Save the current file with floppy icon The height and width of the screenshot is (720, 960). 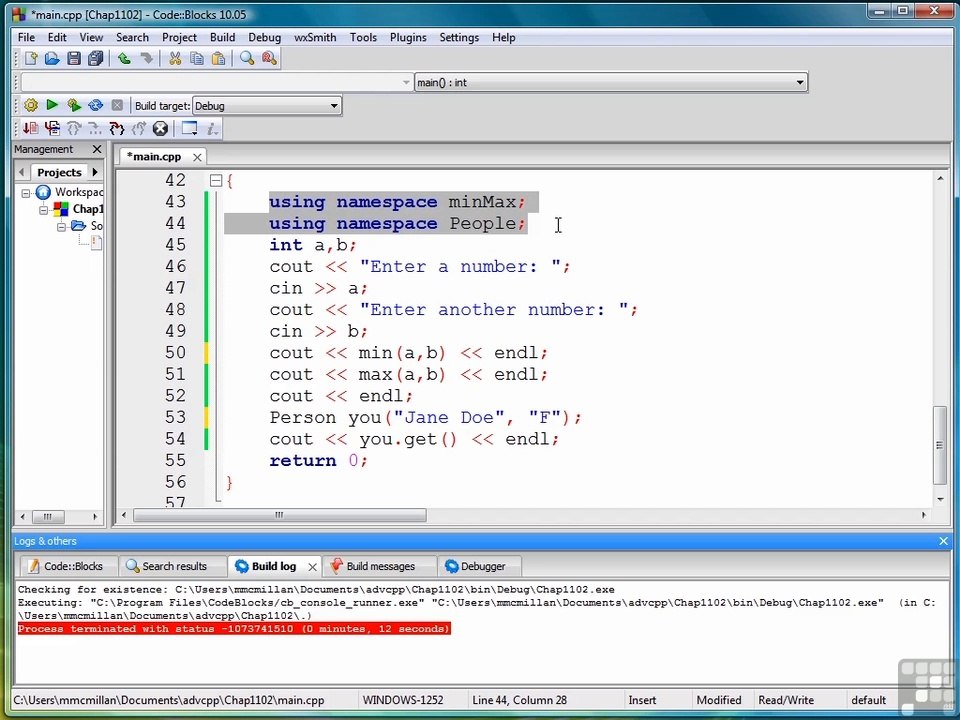[74, 58]
